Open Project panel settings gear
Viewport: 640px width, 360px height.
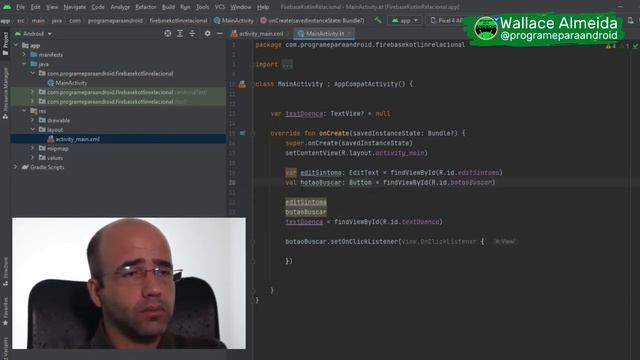207,33
